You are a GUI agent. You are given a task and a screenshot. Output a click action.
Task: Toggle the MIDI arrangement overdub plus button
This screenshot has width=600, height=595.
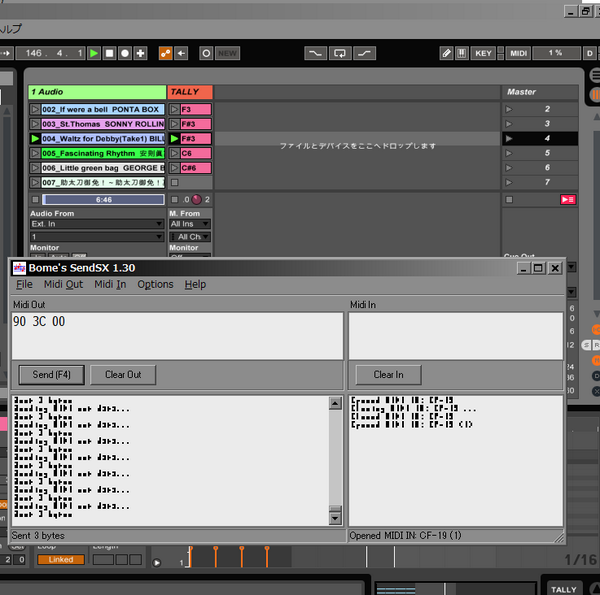click(140, 53)
